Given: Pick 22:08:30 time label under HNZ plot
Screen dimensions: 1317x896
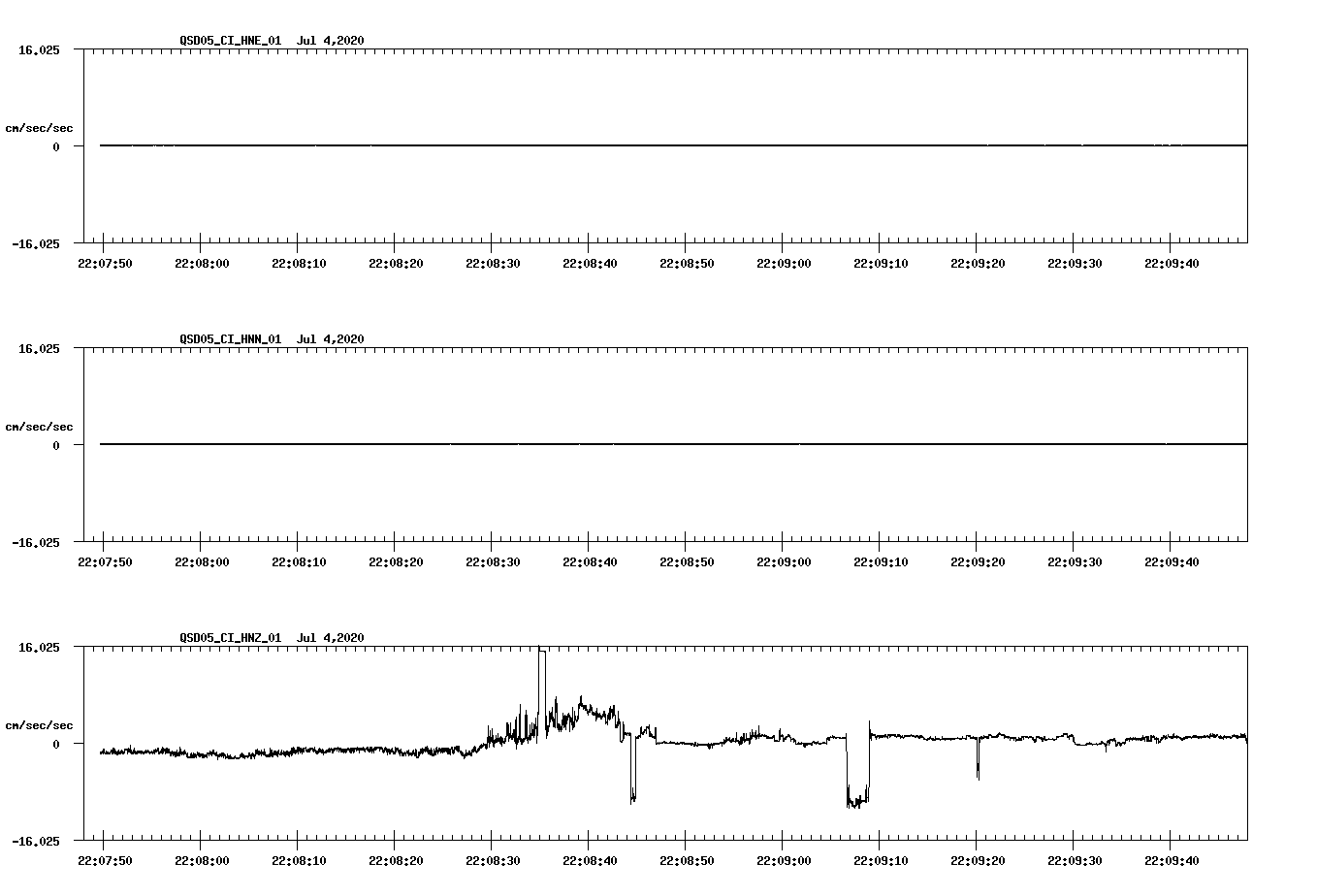Looking at the screenshot, I should click(x=493, y=860).
